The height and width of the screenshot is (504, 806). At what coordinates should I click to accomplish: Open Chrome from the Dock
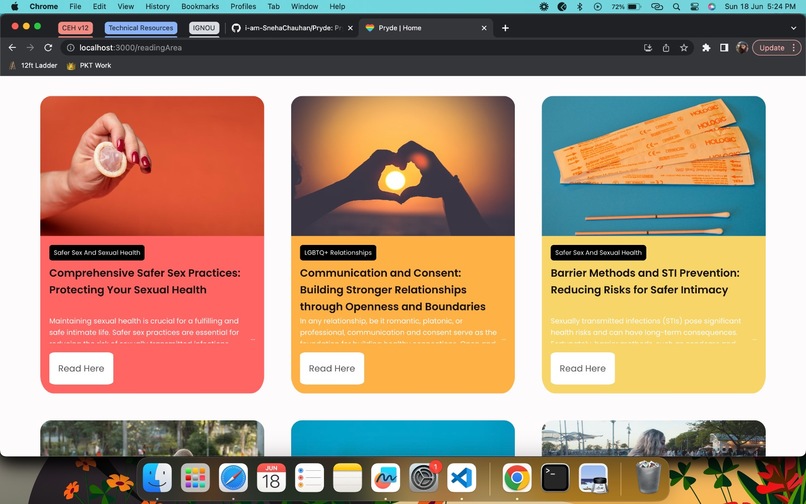pos(517,478)
